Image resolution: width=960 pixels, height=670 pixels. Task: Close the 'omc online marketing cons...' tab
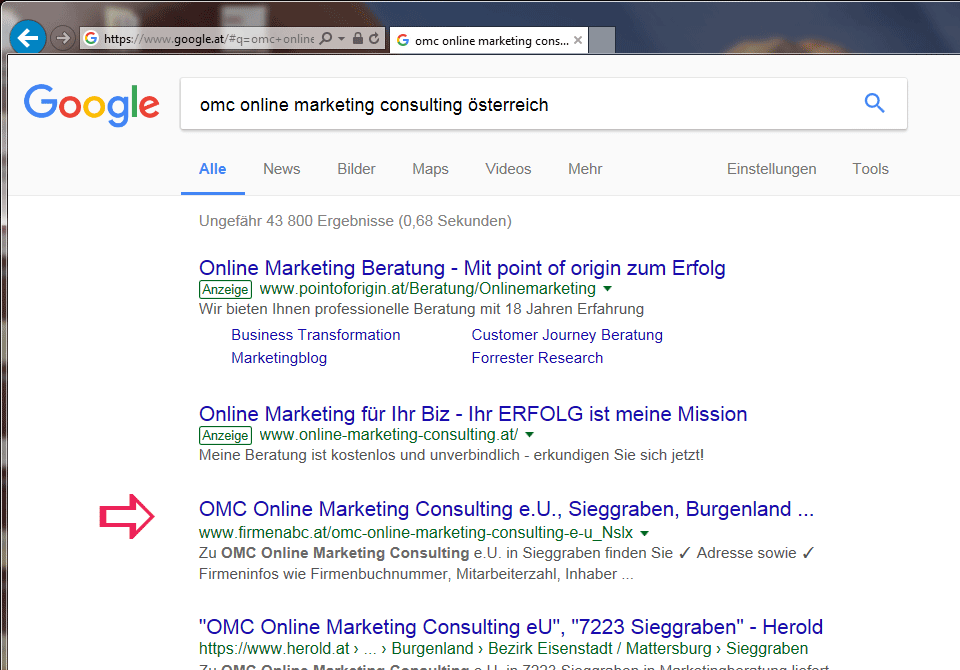coord(577,40)
